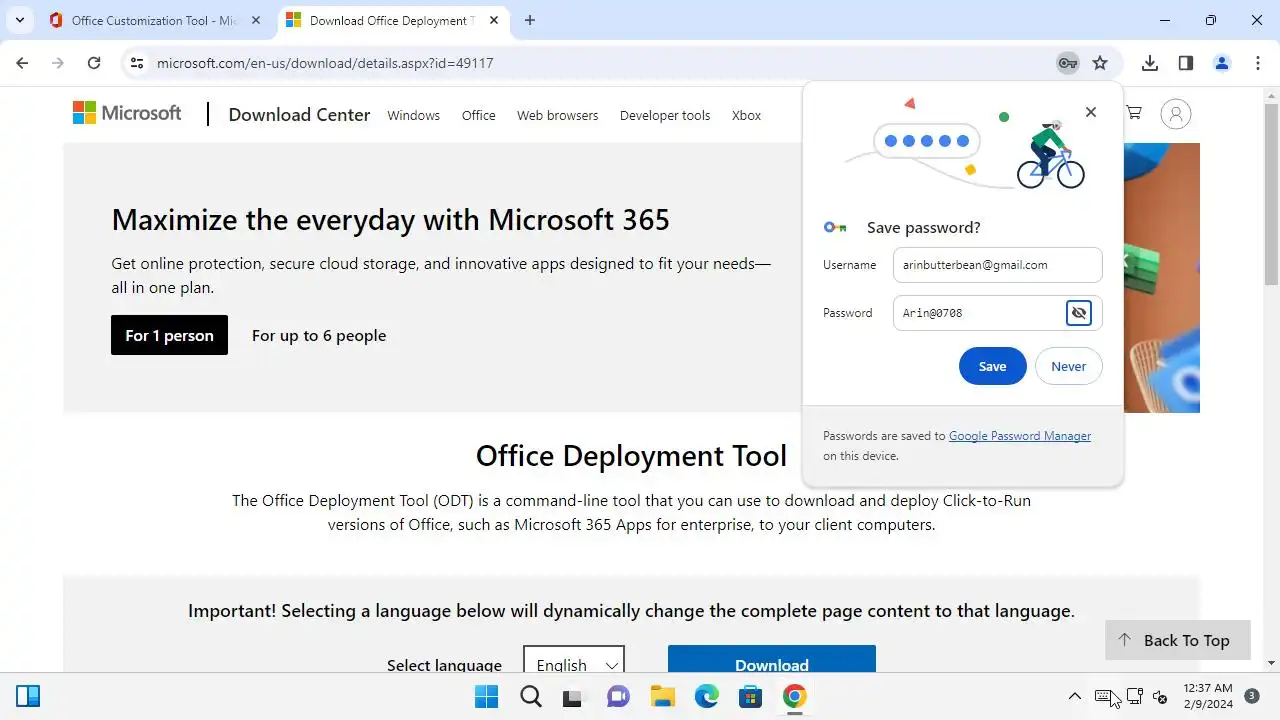
Task: Click the For 1 person button
Action: [169, 335]
